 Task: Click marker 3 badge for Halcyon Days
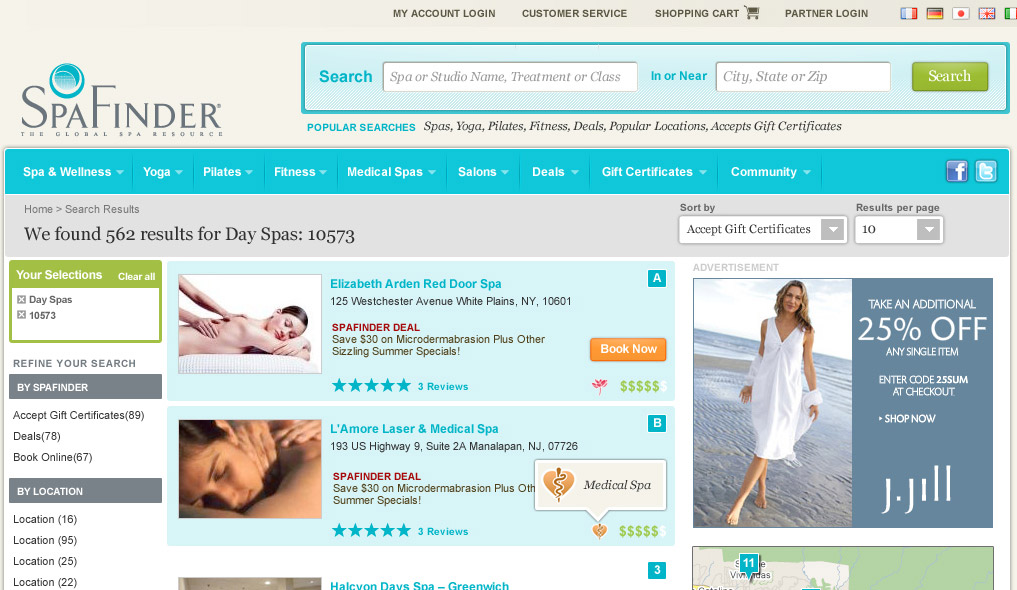click(657, 570)
